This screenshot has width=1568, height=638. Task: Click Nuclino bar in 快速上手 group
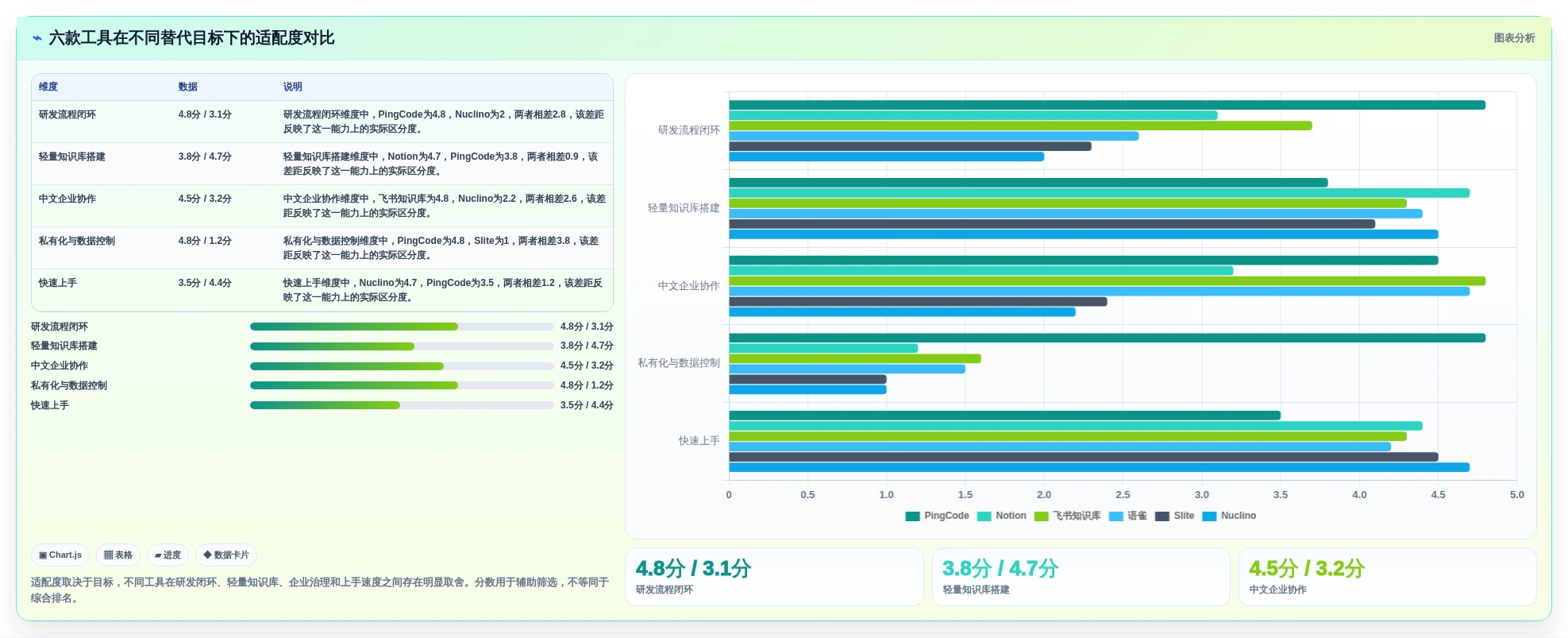[x=1099, y=467]
